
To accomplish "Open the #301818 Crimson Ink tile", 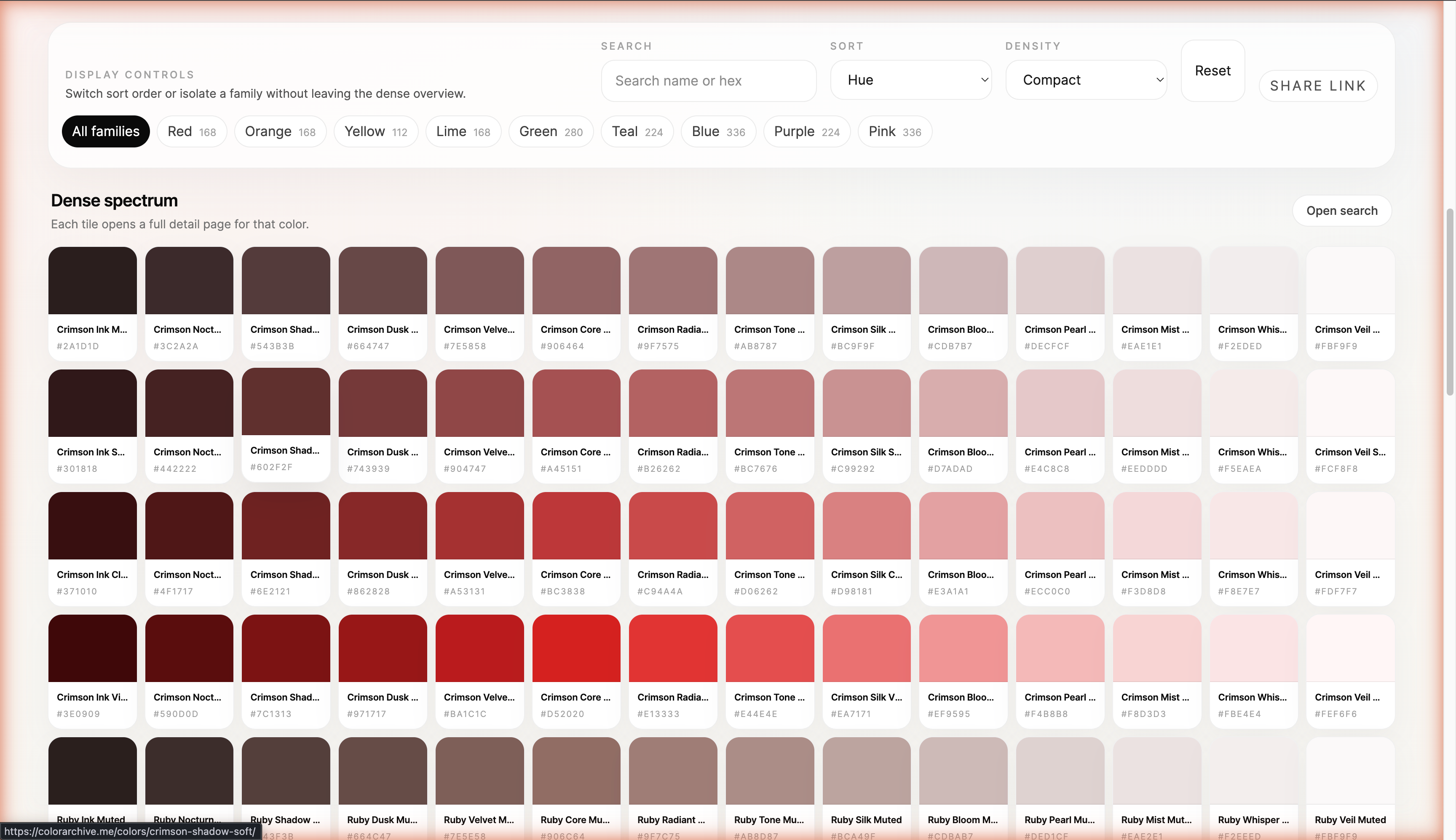I will pos(92,426).
